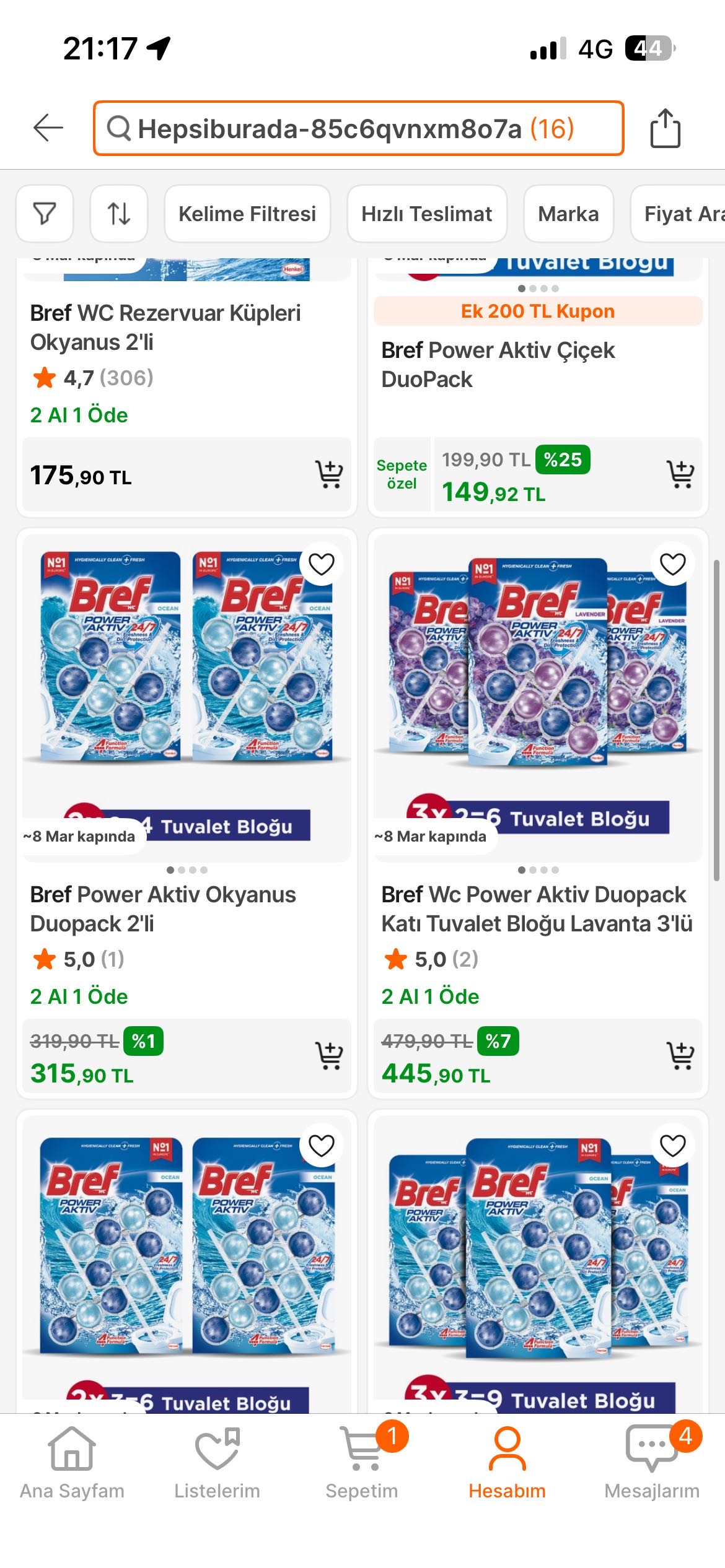The width and height of the screenshot is (725, 1568).
Task: Open the Kelime Filtresi dropdown
Action: (247, 214)
